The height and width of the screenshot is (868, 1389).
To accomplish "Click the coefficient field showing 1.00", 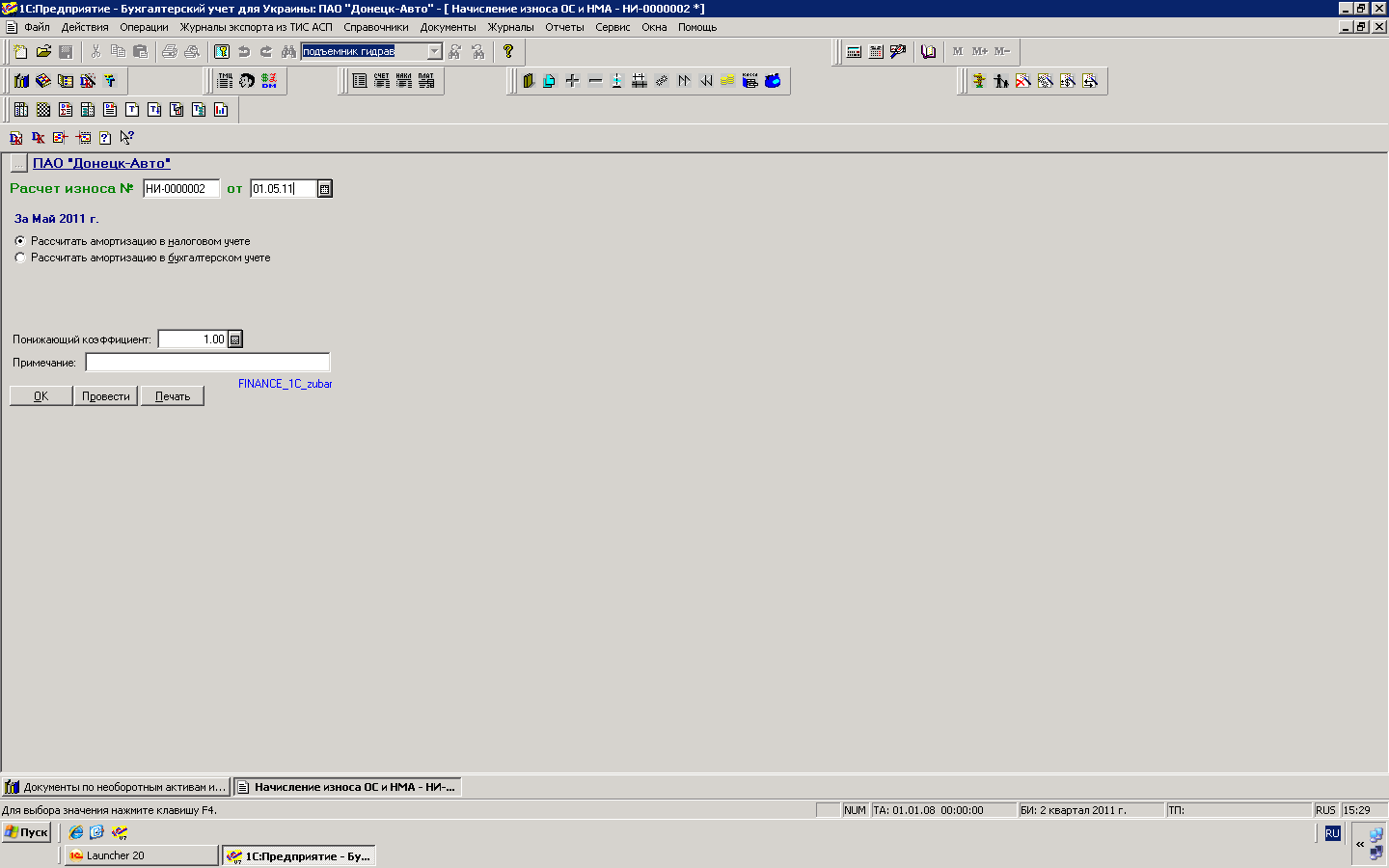I will [x=193, y=339].
